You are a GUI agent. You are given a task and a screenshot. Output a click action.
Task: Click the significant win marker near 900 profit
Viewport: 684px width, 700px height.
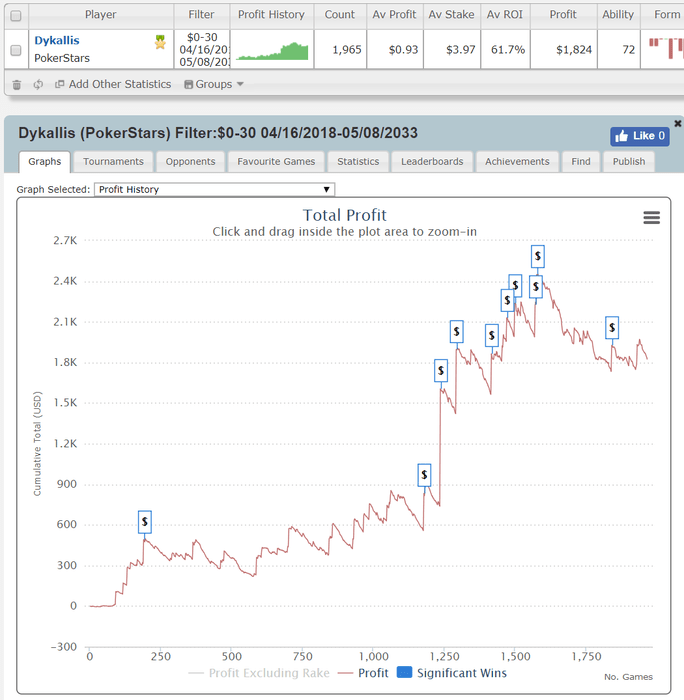point(424,475)
